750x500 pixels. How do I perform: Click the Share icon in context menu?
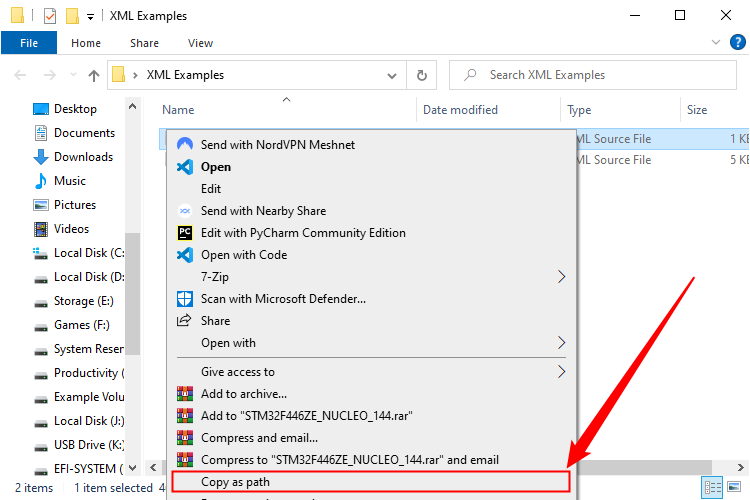click(x=184, y=321)
